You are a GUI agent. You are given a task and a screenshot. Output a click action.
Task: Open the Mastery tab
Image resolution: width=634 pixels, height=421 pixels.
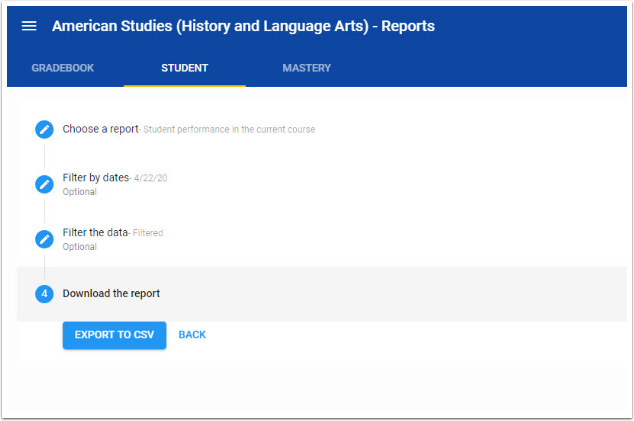tap(306, 68)
